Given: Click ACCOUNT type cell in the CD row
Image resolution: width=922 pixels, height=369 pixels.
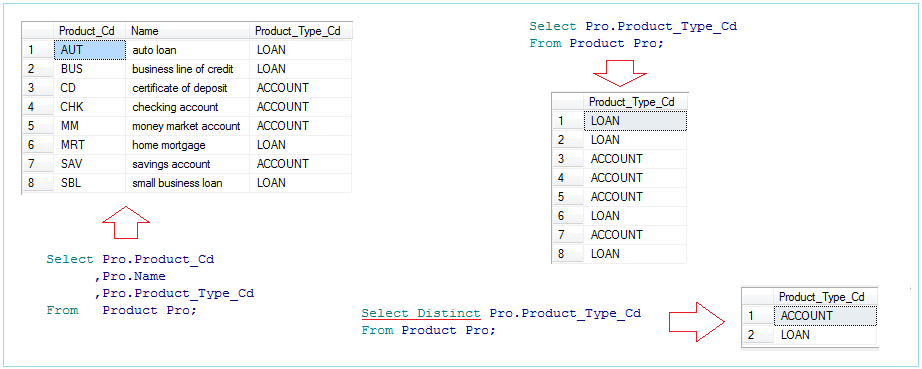Looking at the screenshot, I should (x=301, y=88).
